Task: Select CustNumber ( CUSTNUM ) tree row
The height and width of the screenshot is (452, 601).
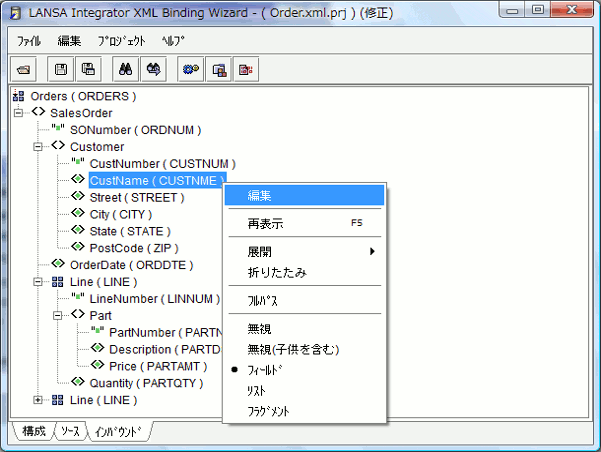Action: 163,164
